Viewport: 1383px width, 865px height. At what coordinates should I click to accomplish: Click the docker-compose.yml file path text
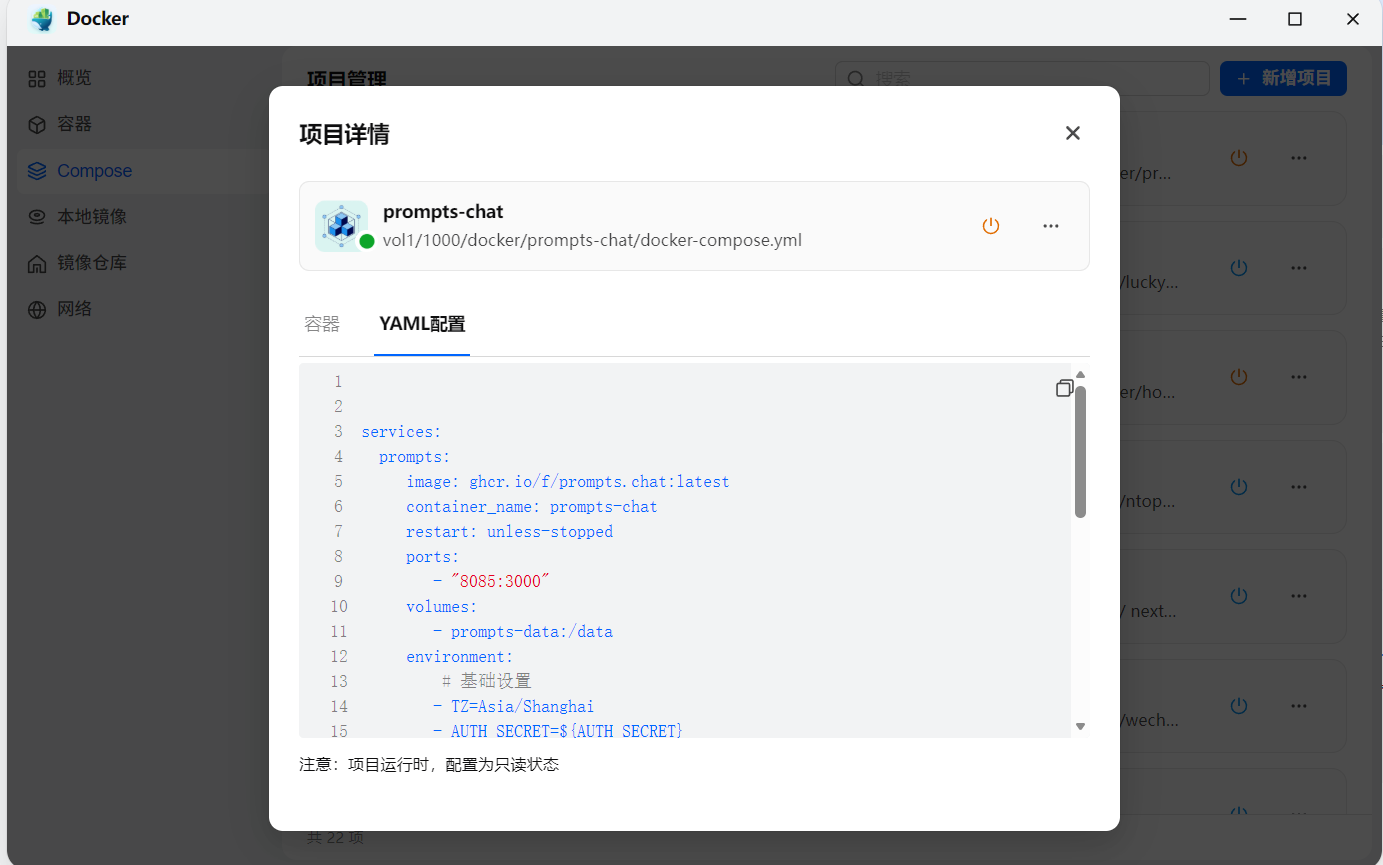point(592,240)
